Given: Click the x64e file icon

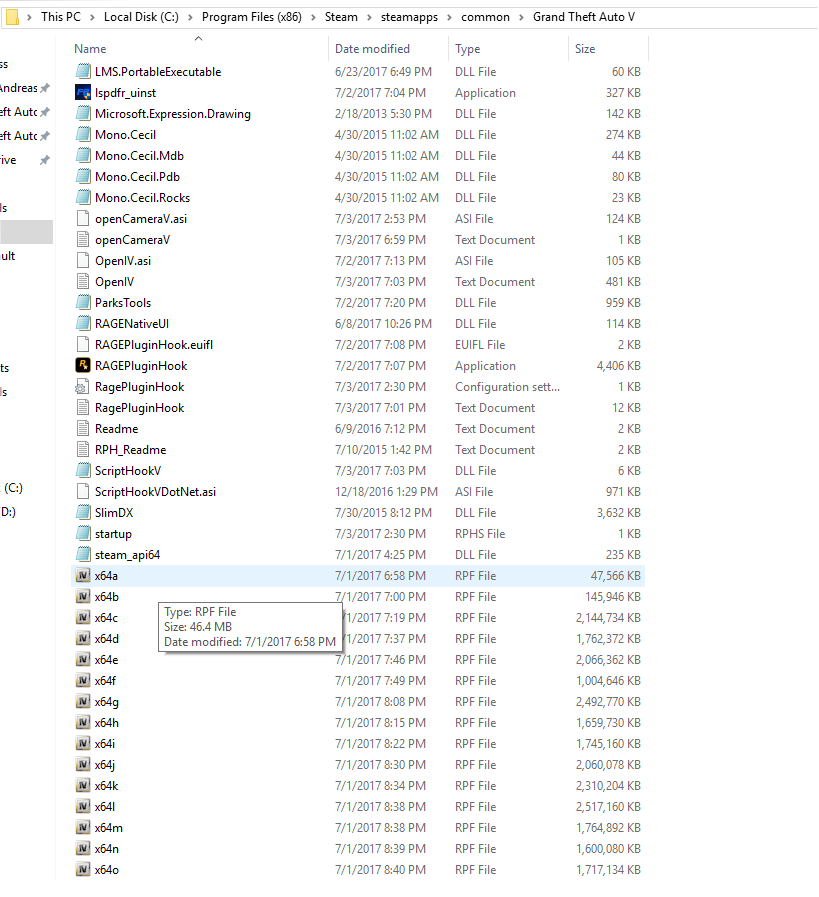Looking at the screenshot, I should [83, 660].
